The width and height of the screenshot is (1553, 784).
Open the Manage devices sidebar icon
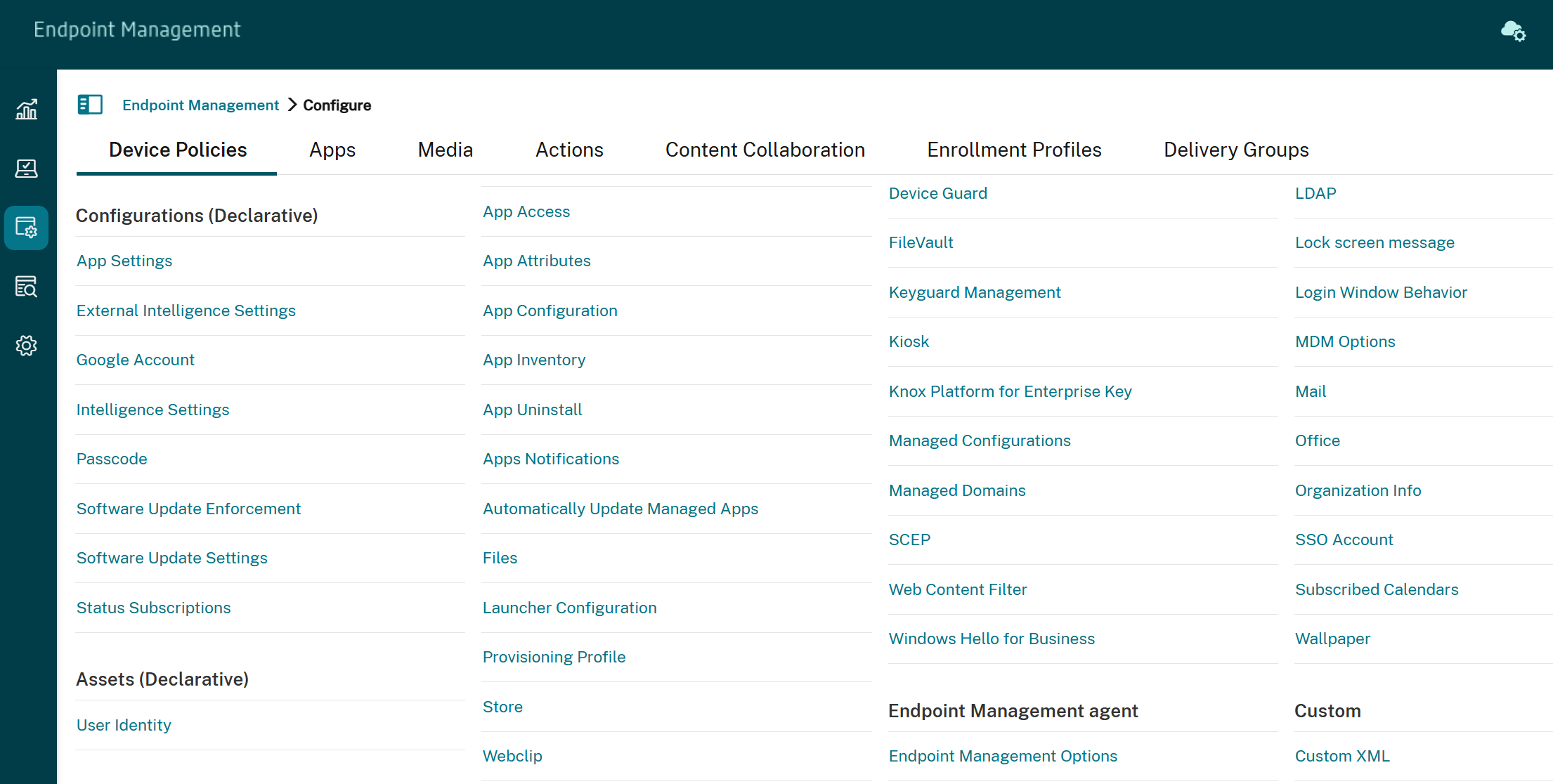(x=27, y=169)
